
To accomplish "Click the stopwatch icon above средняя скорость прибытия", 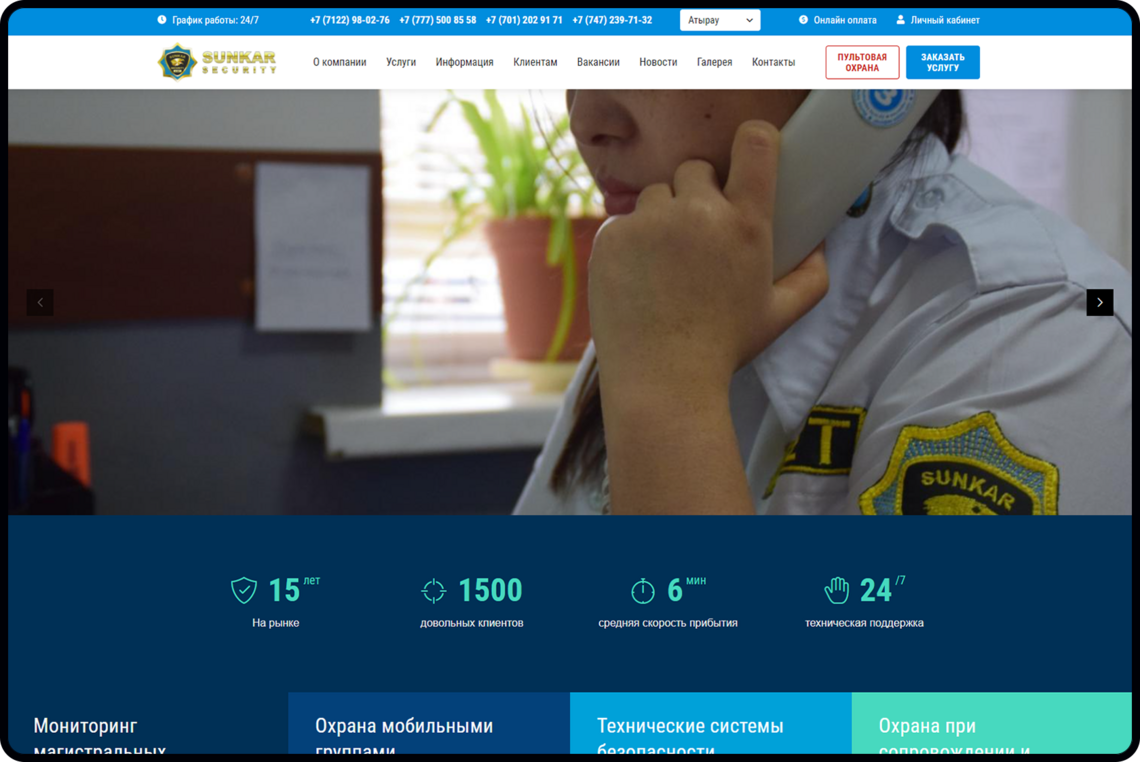I will 641,589.
